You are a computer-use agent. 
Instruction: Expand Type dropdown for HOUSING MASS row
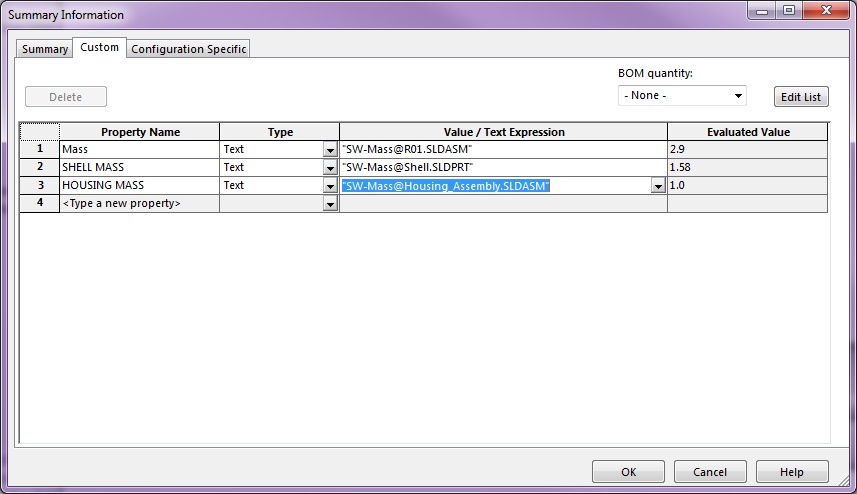330,186
